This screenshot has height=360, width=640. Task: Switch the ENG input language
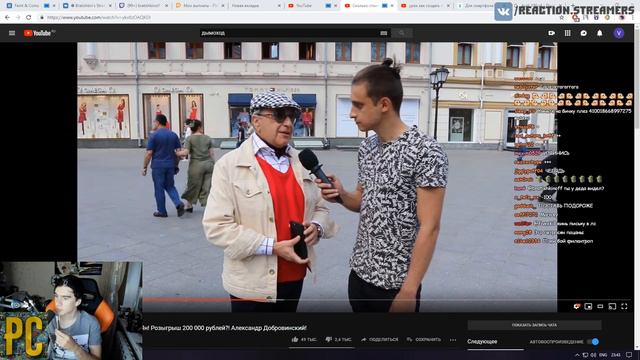pyautogui.click(x=603, y=355)
